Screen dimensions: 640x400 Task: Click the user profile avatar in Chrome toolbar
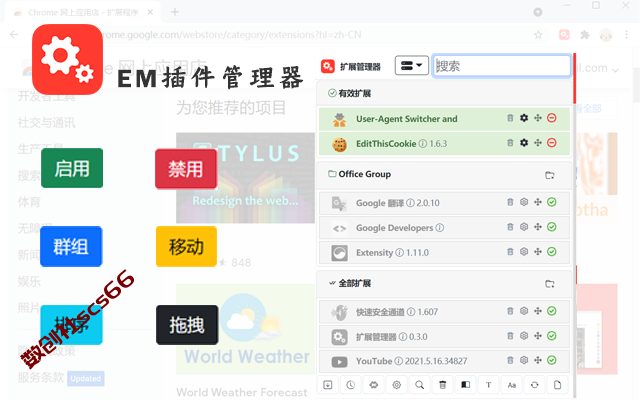606,35
